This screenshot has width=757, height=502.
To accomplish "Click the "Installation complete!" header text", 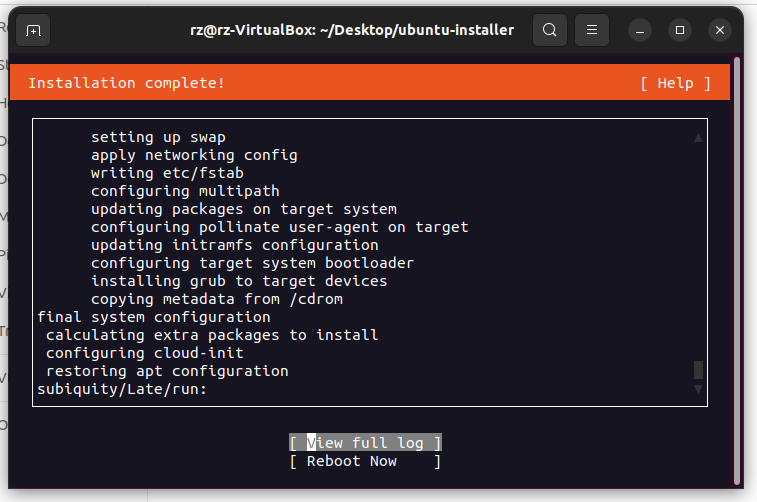I will (126, 83).
